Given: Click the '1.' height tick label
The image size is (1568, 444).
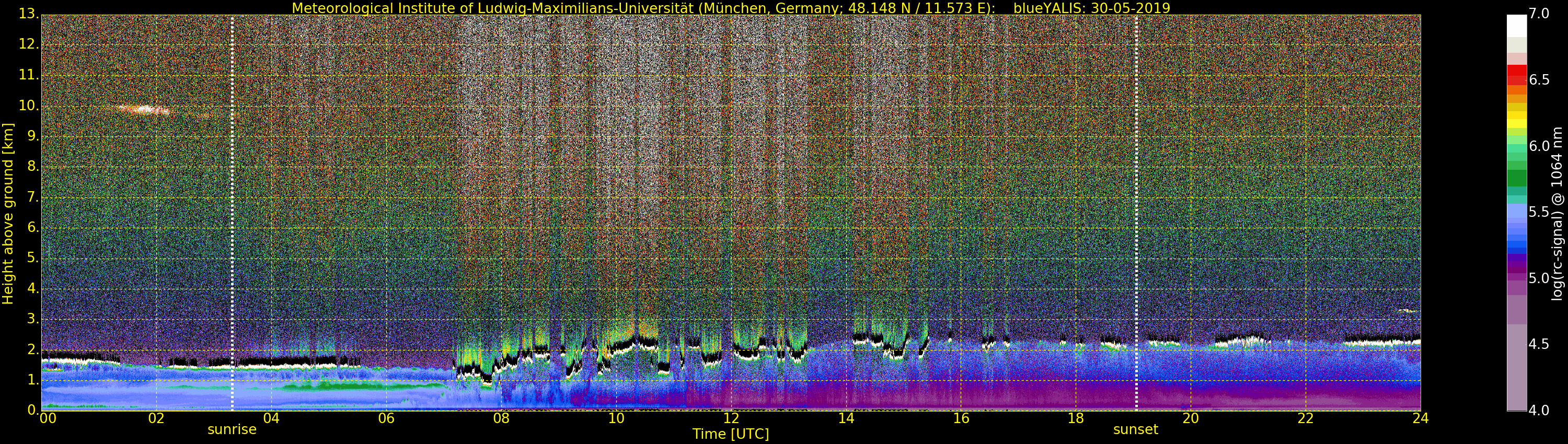Looking at the screenshot, I should (x=33, y=380).
